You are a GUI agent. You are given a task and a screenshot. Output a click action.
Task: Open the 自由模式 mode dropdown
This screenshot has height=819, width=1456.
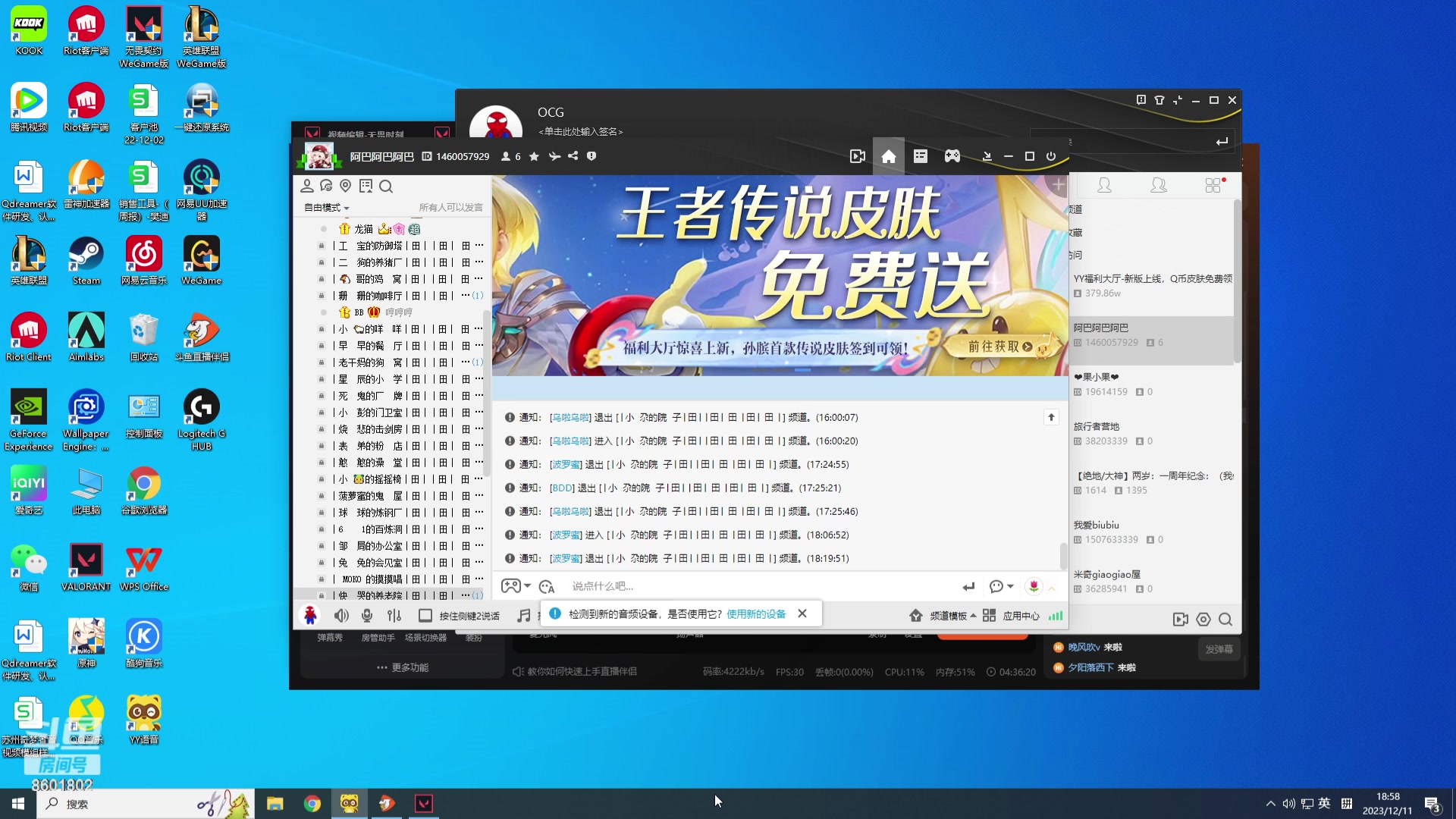pos(327,208)
